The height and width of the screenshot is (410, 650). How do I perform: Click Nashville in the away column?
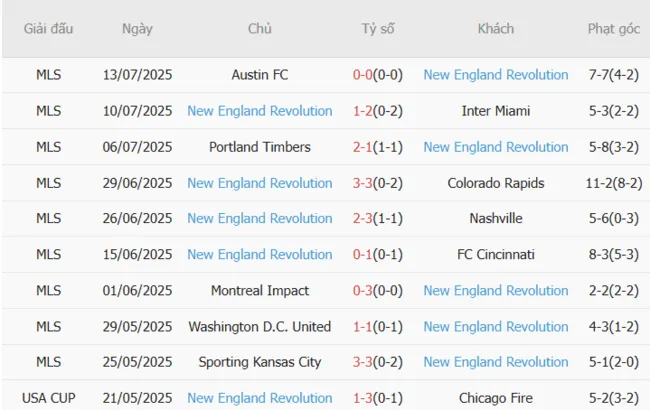tap(496, 218)
